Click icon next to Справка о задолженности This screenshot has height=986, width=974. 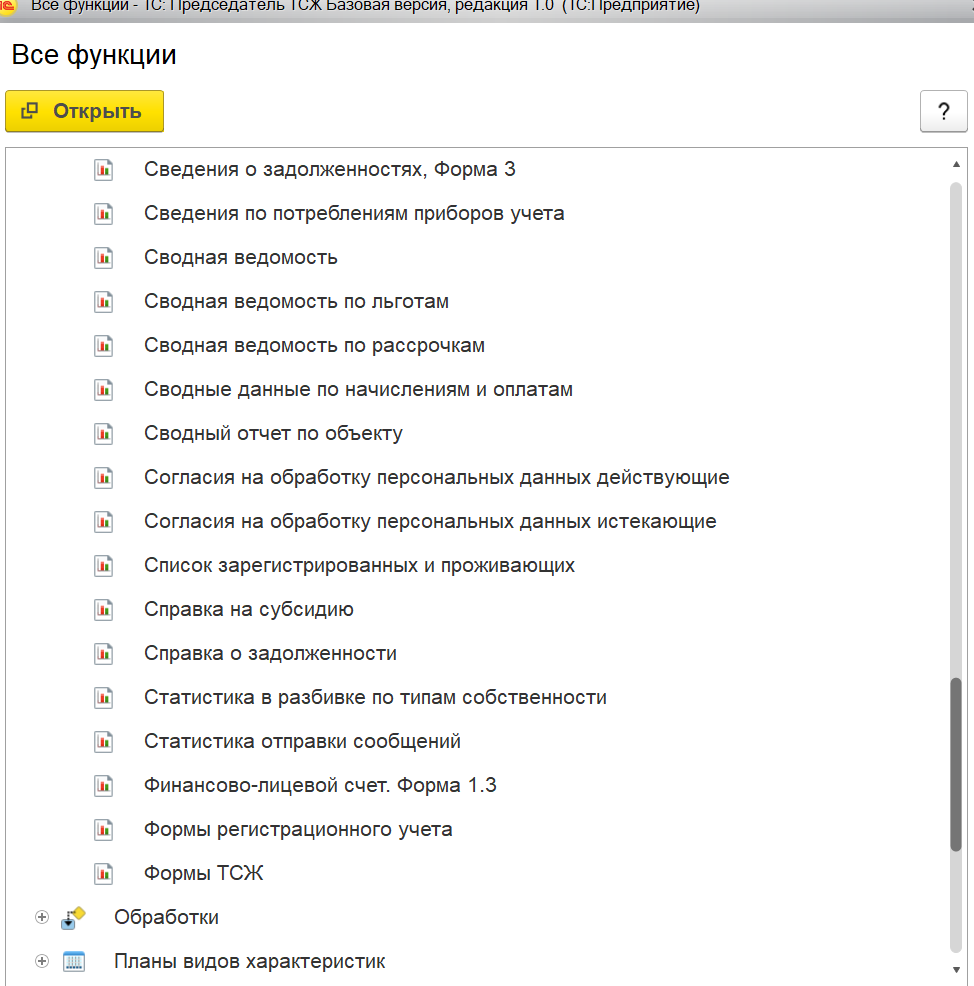[103, 654]
